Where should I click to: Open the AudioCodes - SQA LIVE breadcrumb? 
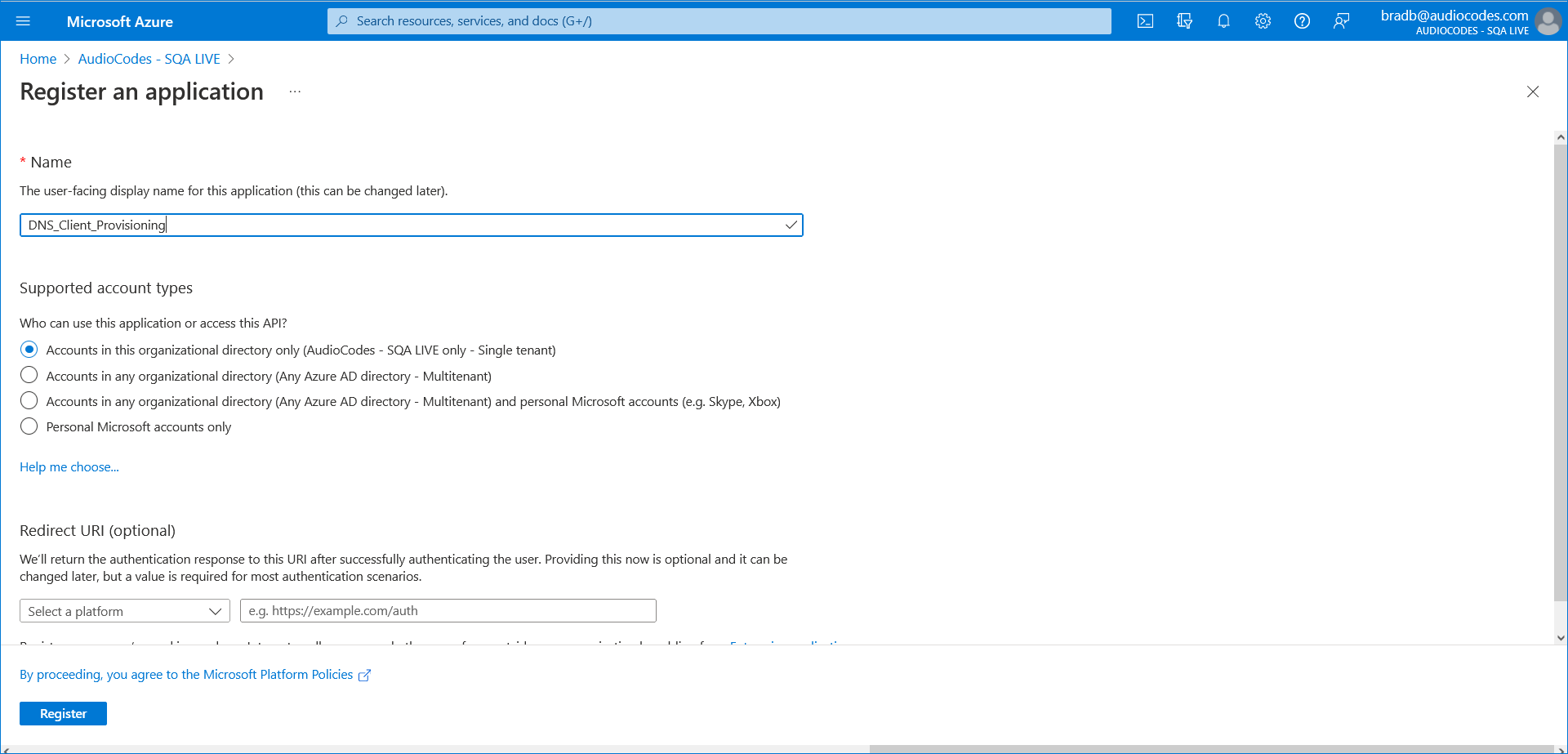coord(149,58)
